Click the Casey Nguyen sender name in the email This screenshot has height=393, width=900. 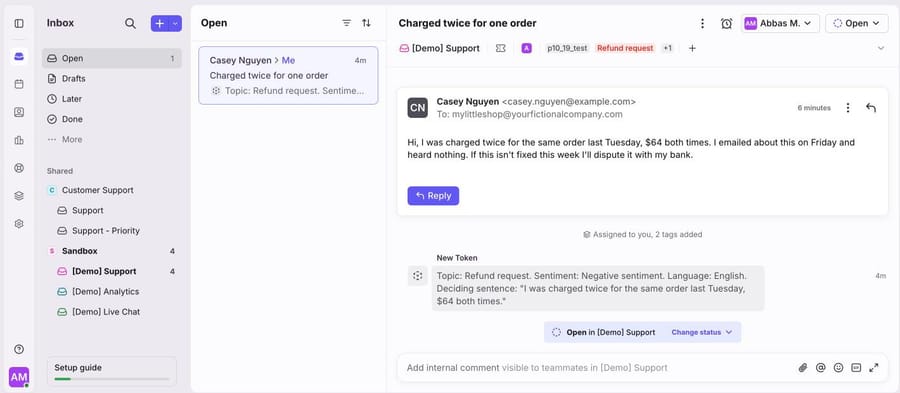coord(468,102)
